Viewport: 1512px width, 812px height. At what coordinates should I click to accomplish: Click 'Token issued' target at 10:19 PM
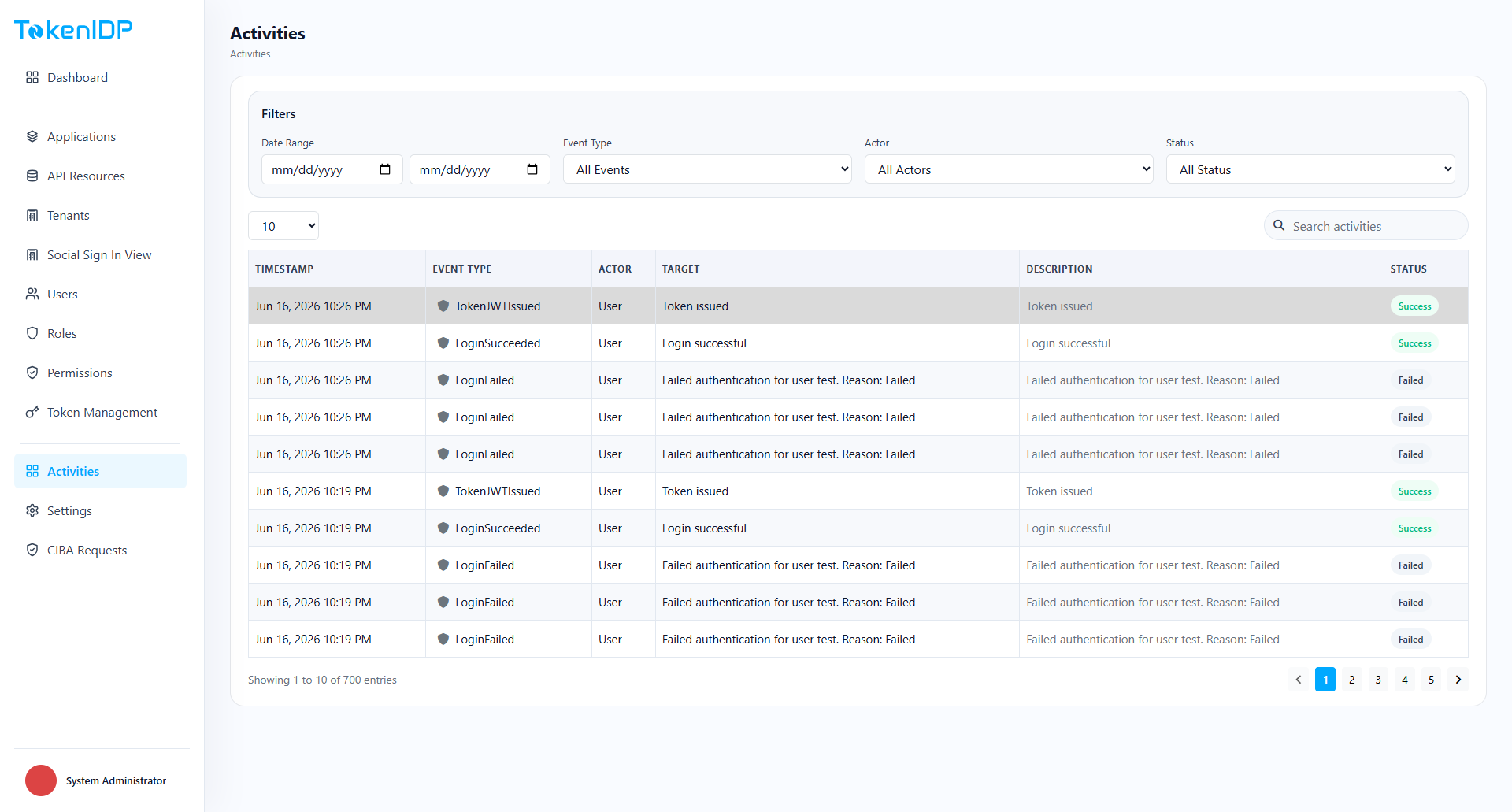[695, 491]
